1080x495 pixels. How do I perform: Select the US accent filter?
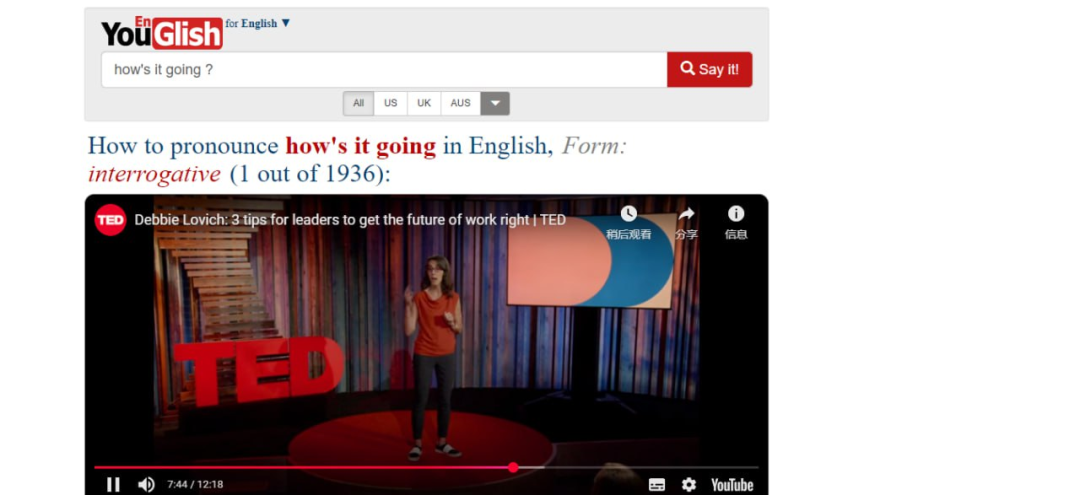(390, 103)
